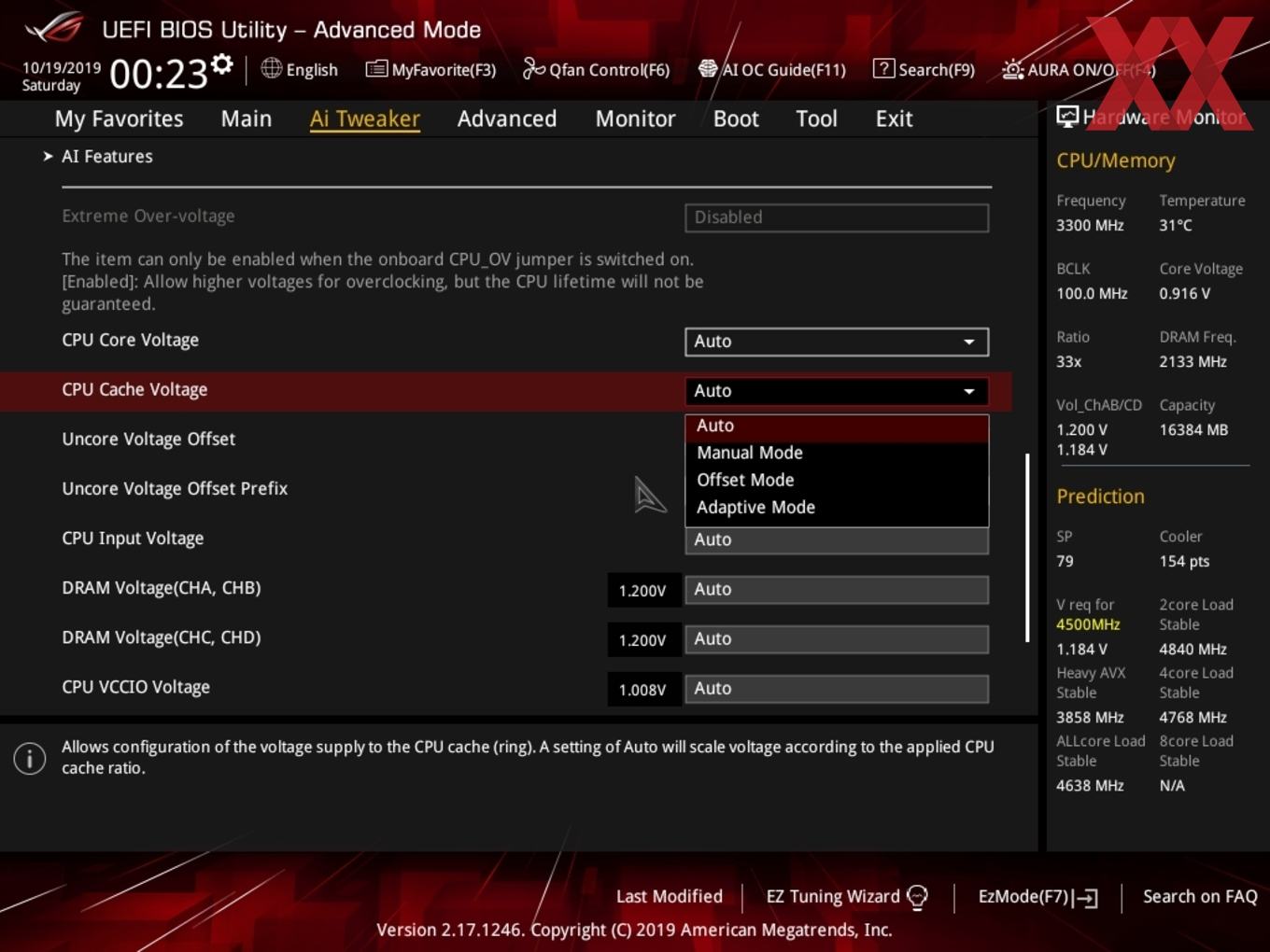
Task: Click English language selector
Action: [x=300, y=69]
